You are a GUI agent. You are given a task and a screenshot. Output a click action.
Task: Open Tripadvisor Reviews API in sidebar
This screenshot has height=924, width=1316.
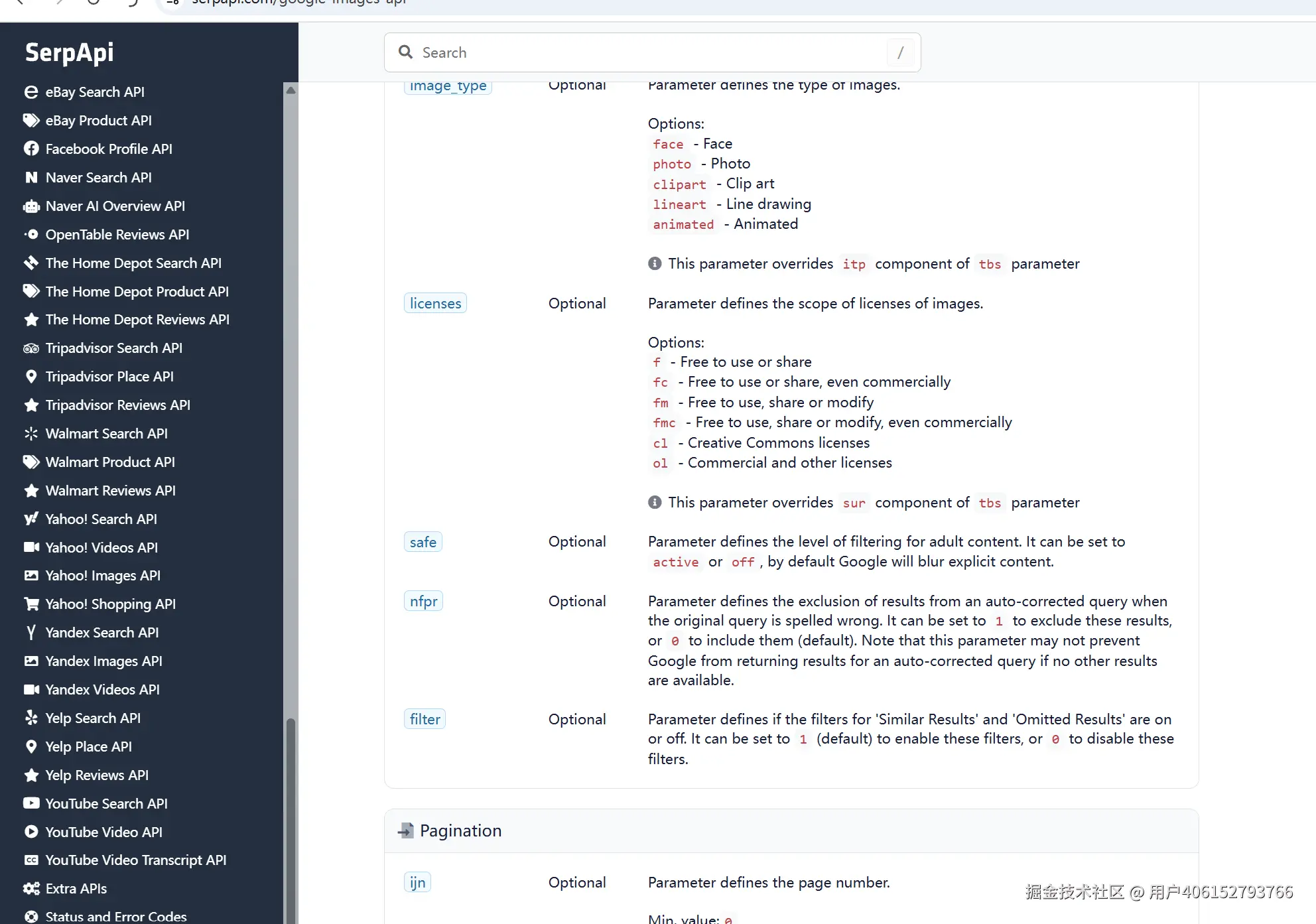point(117,405)
